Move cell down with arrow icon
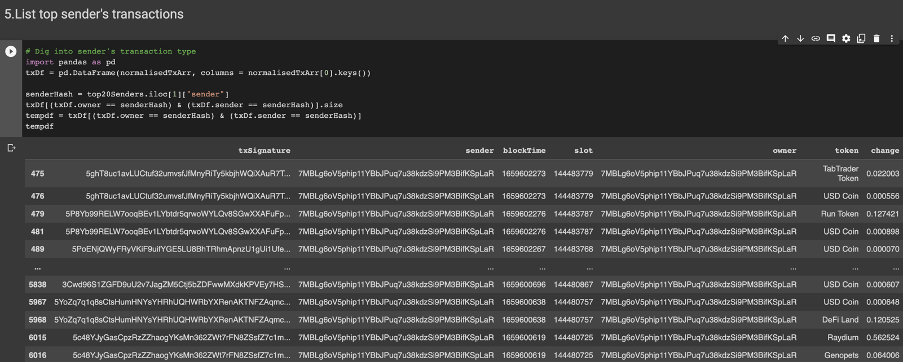Viewport: 904px width, 362px height. pyautogui.click(x=800, y=39)
